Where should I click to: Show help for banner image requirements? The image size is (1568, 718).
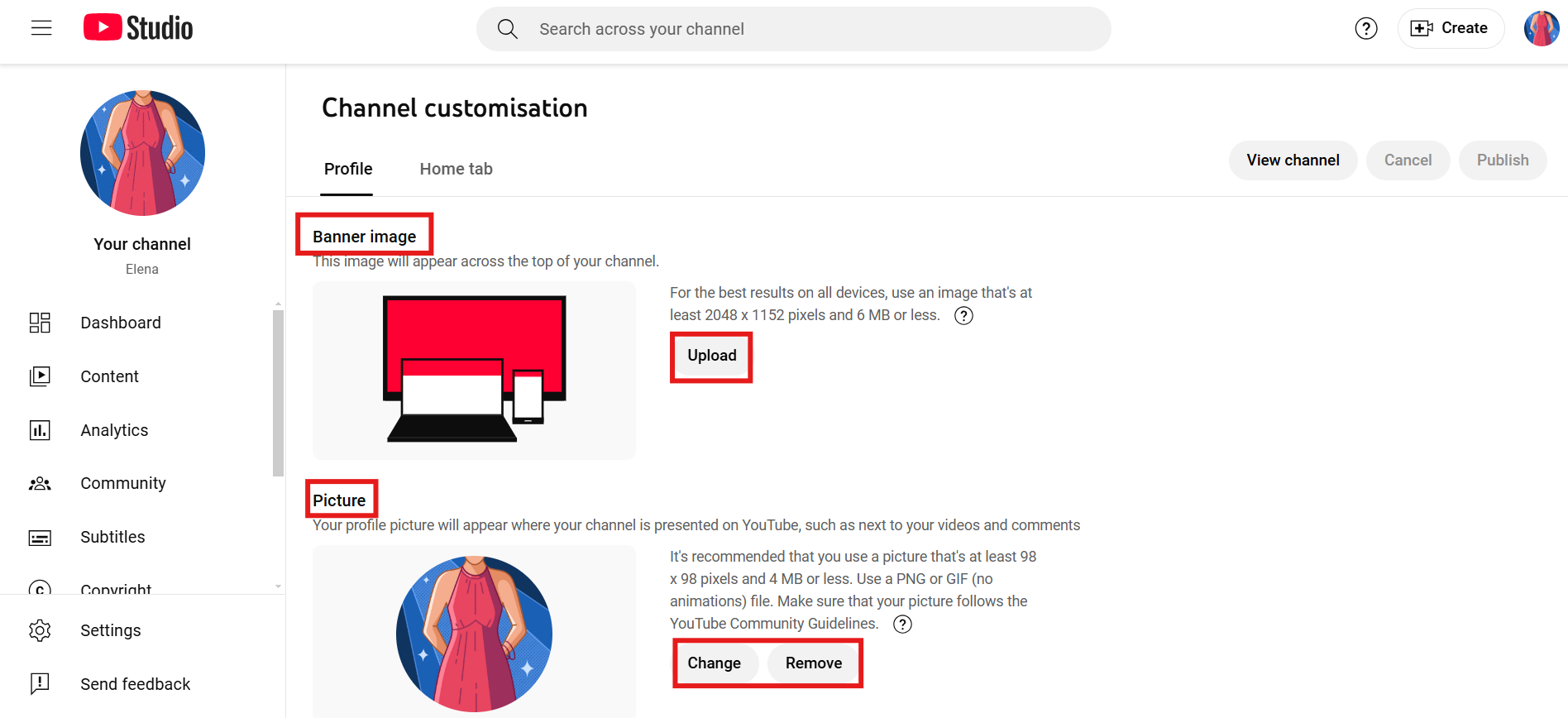[x=963, y=316]
